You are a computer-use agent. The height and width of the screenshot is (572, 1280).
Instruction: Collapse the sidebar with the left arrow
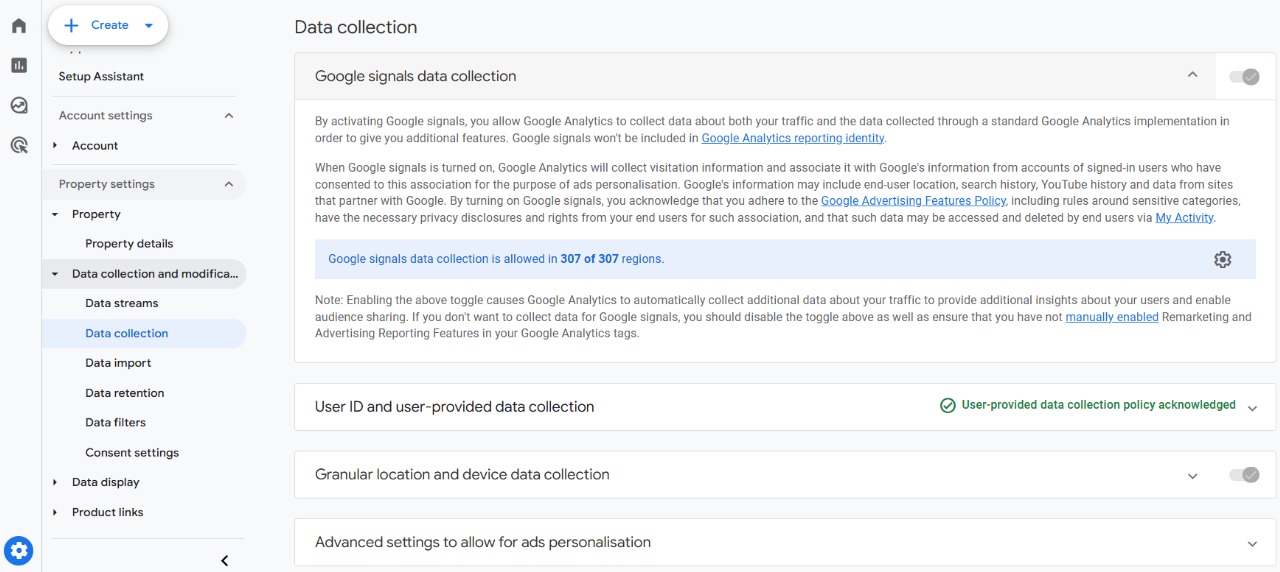click(x=224, y=560)
